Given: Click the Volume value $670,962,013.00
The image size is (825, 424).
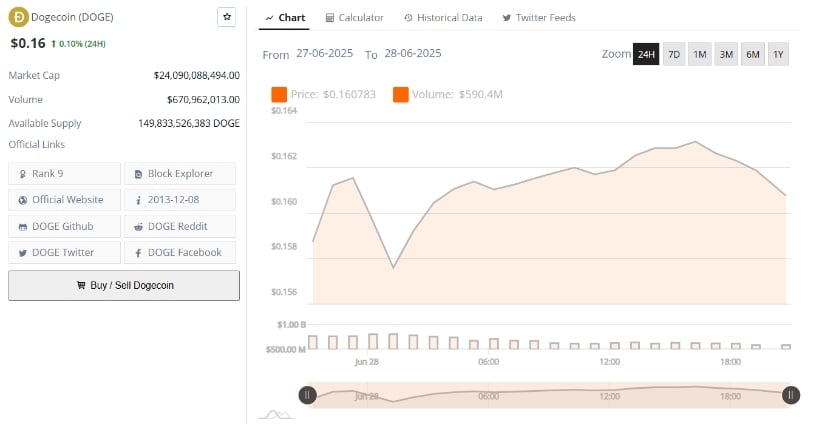Looking at the screenshot, I should coord(204,99).
